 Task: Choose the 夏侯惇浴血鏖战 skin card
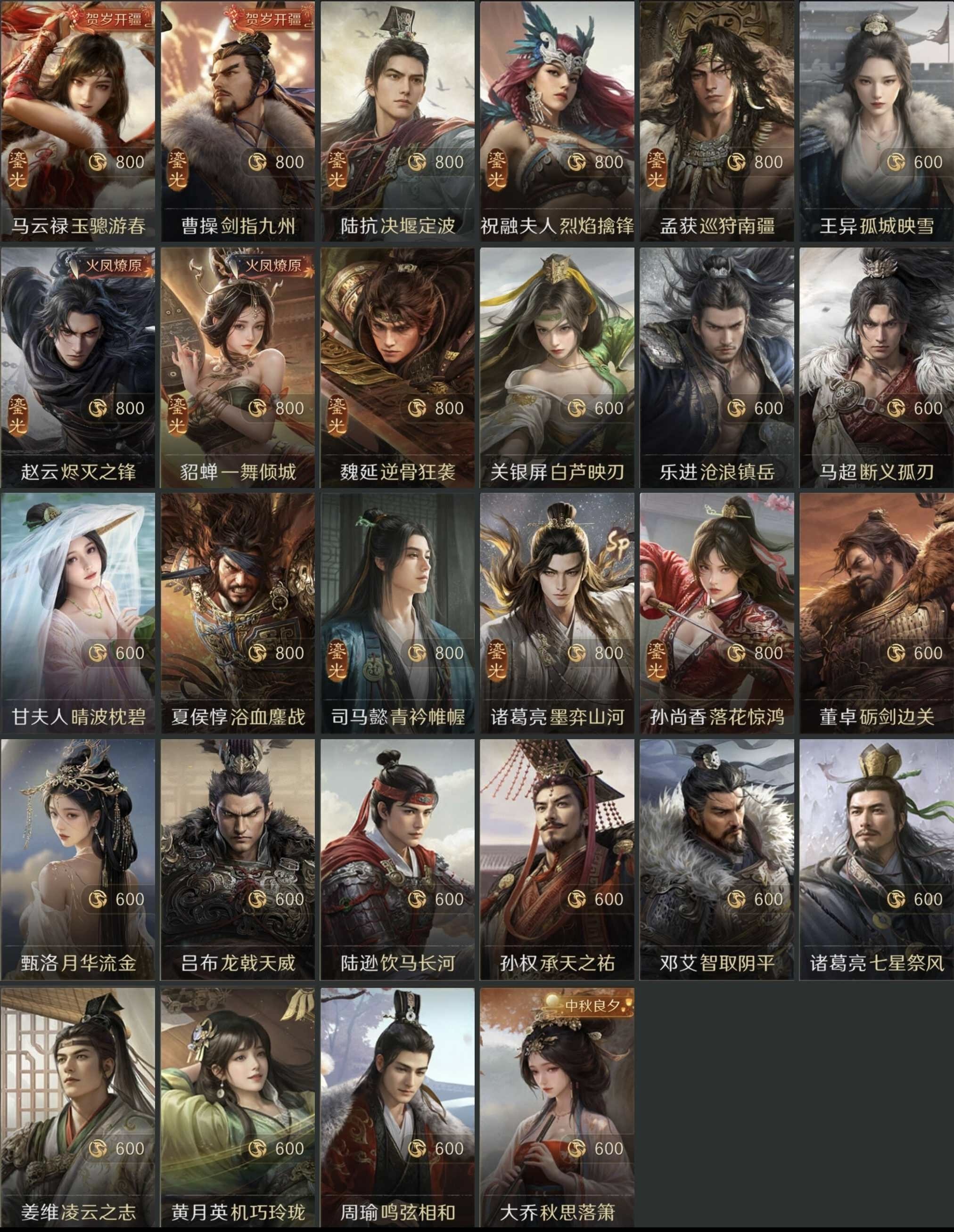(238, 613)
